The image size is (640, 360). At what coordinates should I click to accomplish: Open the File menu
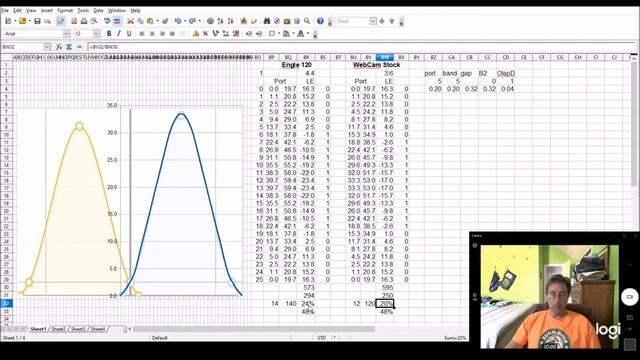[x=5, y=10]
